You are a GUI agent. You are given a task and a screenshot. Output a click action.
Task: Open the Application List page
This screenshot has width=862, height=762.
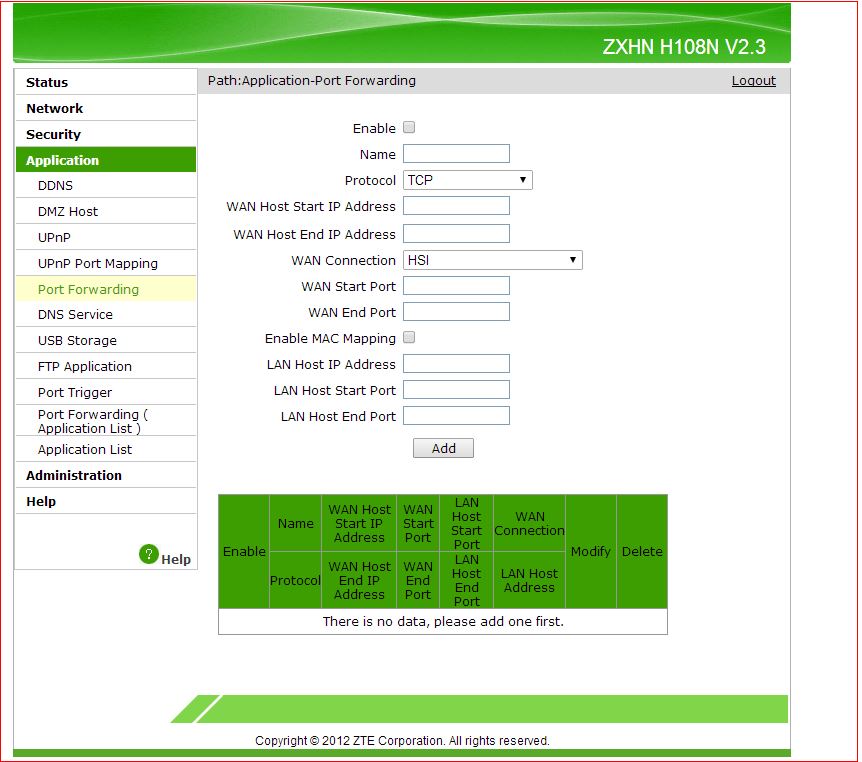pos(106,449)
